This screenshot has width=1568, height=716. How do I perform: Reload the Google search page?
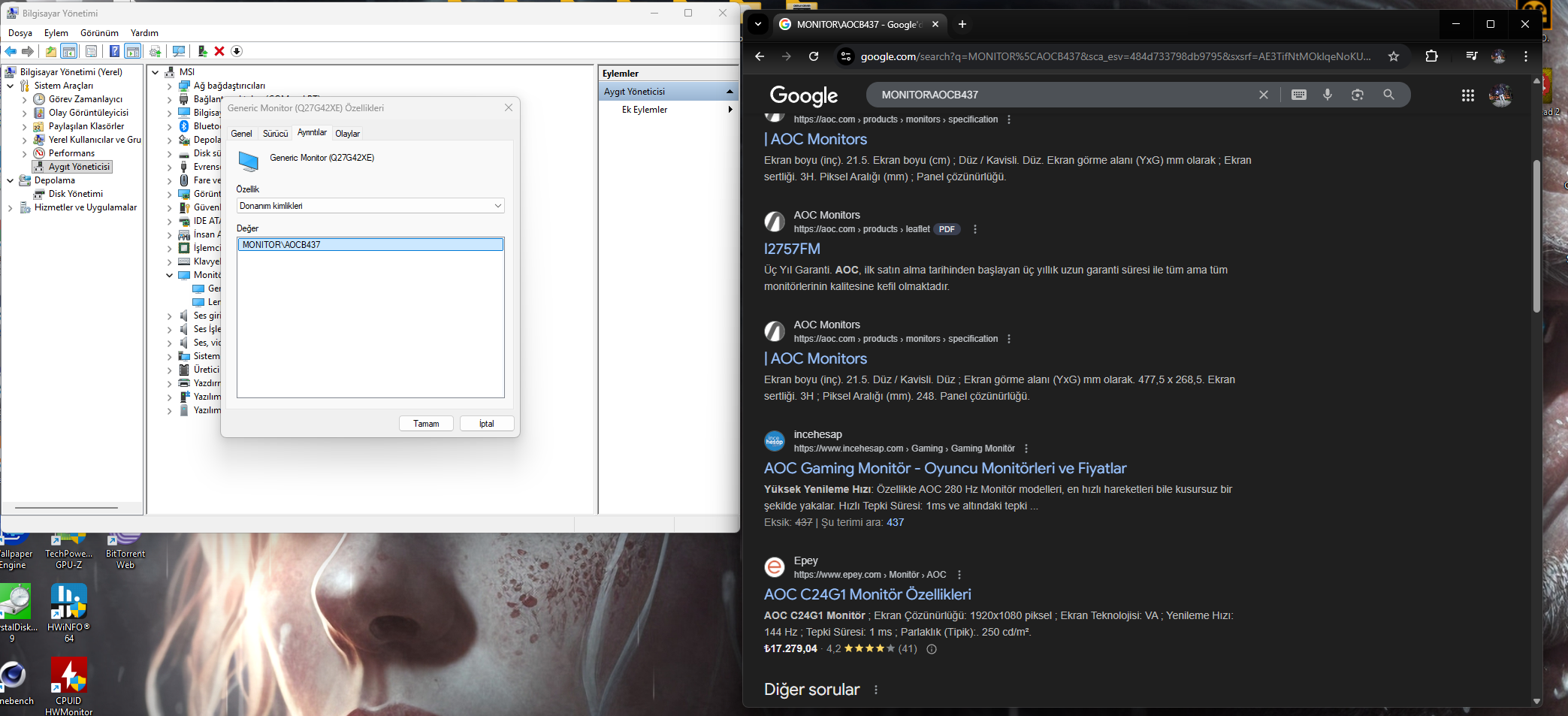coord(814,56)
